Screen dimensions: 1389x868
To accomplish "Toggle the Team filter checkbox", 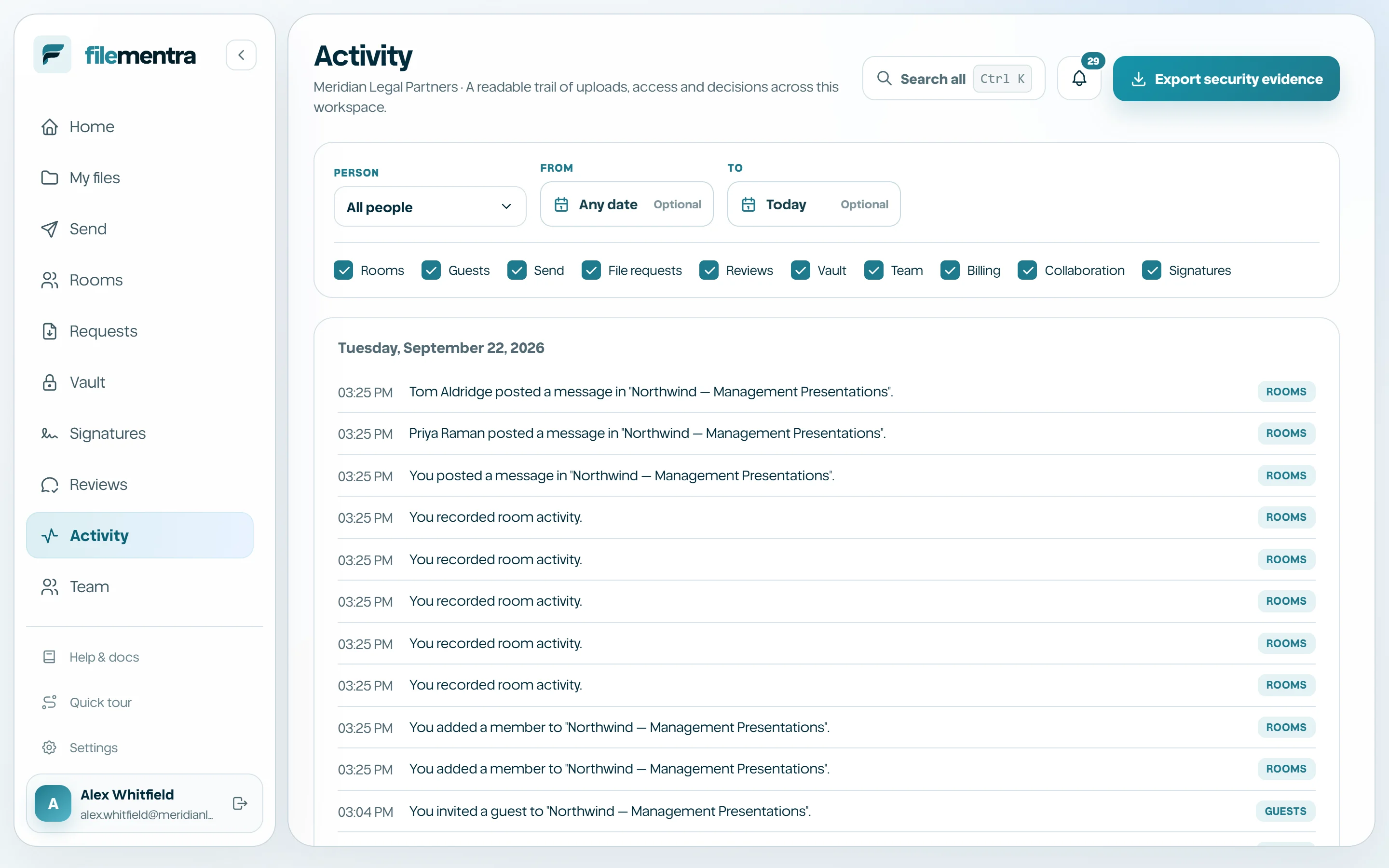I will tap(873, 271).
